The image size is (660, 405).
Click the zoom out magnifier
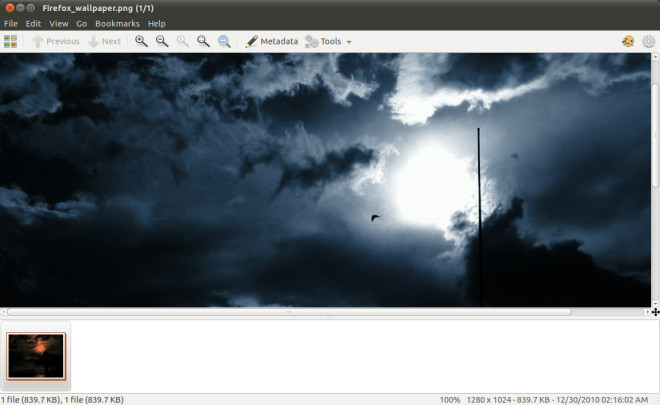tap(162, 41)
